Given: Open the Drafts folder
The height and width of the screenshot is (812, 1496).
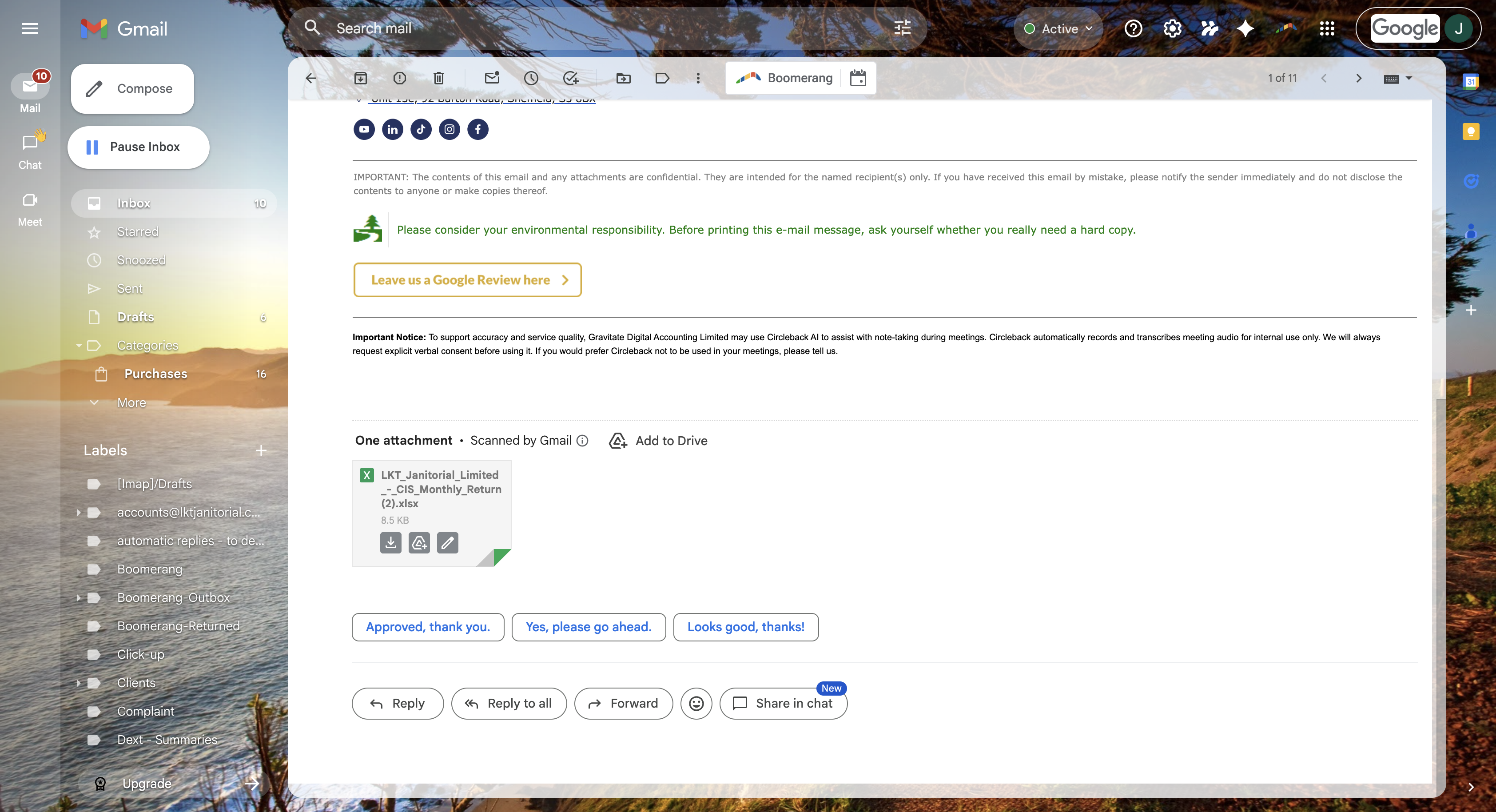Looking at the screenshot, I should click(135, 317).
